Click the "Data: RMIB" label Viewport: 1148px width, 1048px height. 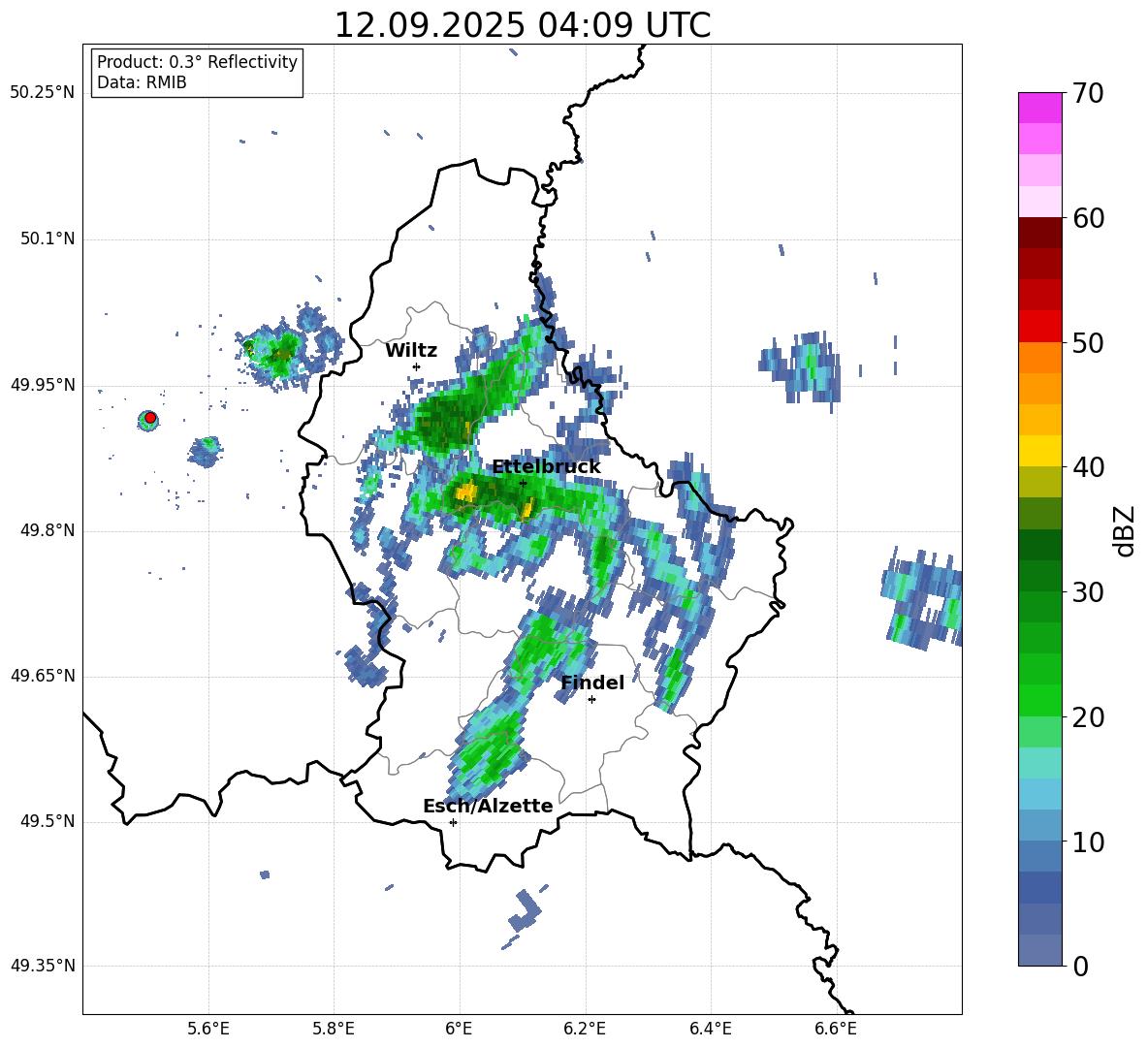[x=142, y=82]
